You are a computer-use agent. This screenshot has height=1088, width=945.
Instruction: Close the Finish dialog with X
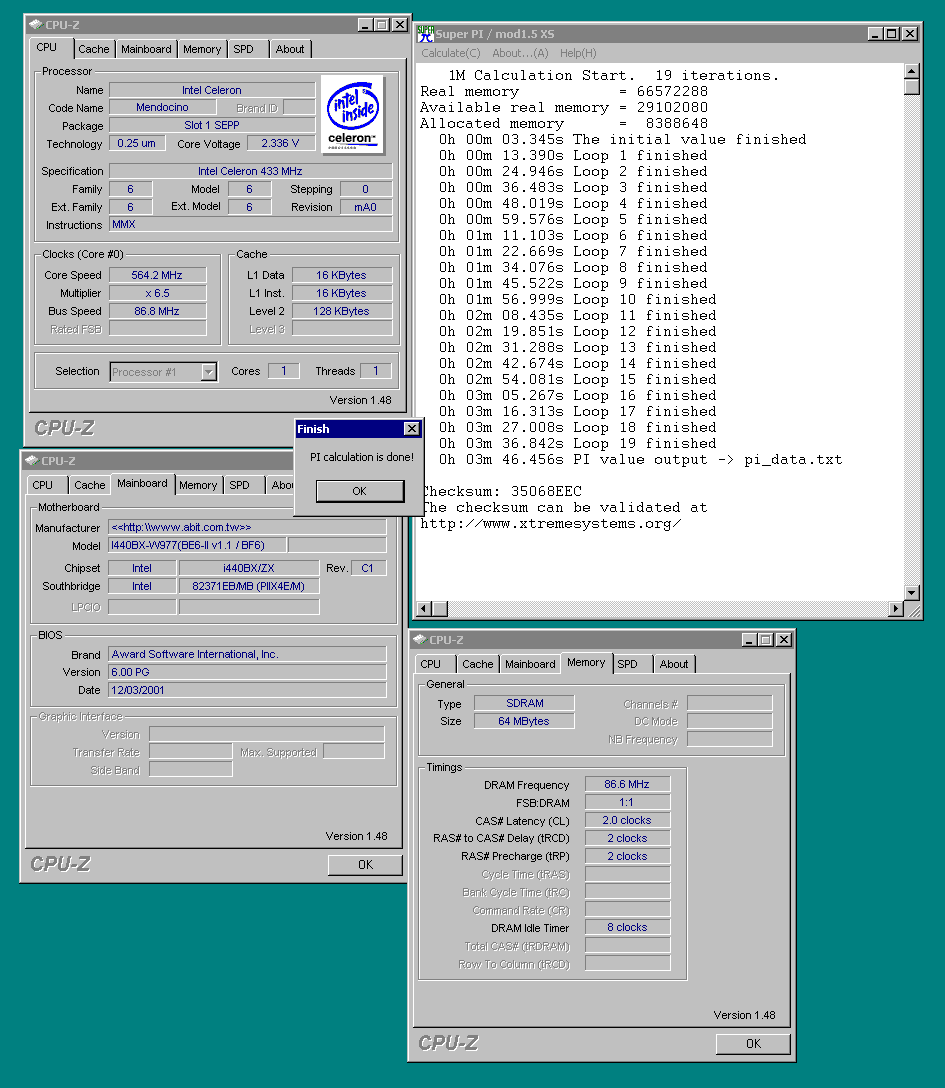pos(411,429)
